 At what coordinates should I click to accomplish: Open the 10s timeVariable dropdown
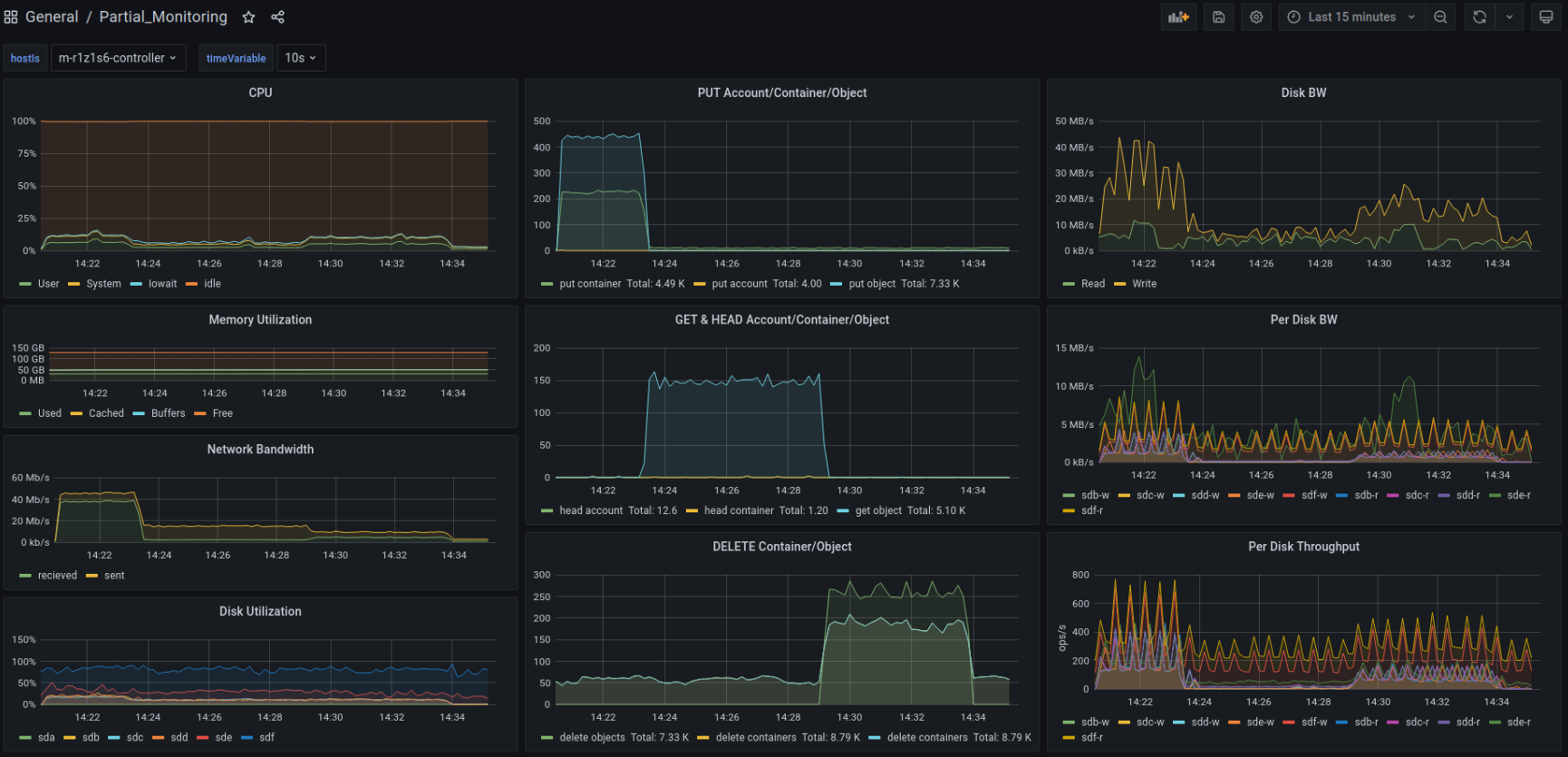[300, 58]
